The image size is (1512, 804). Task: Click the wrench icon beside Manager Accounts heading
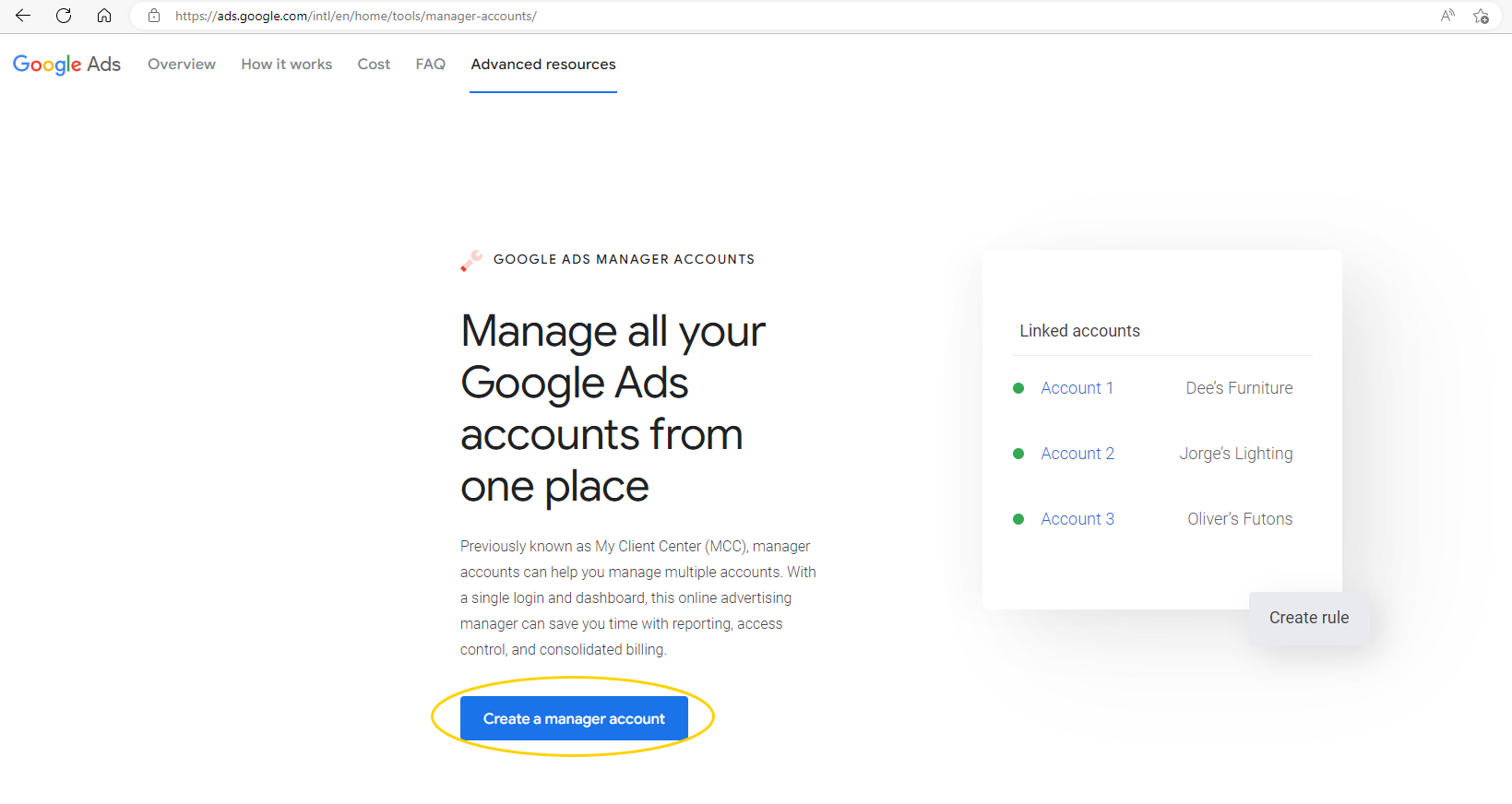(471, 261)
